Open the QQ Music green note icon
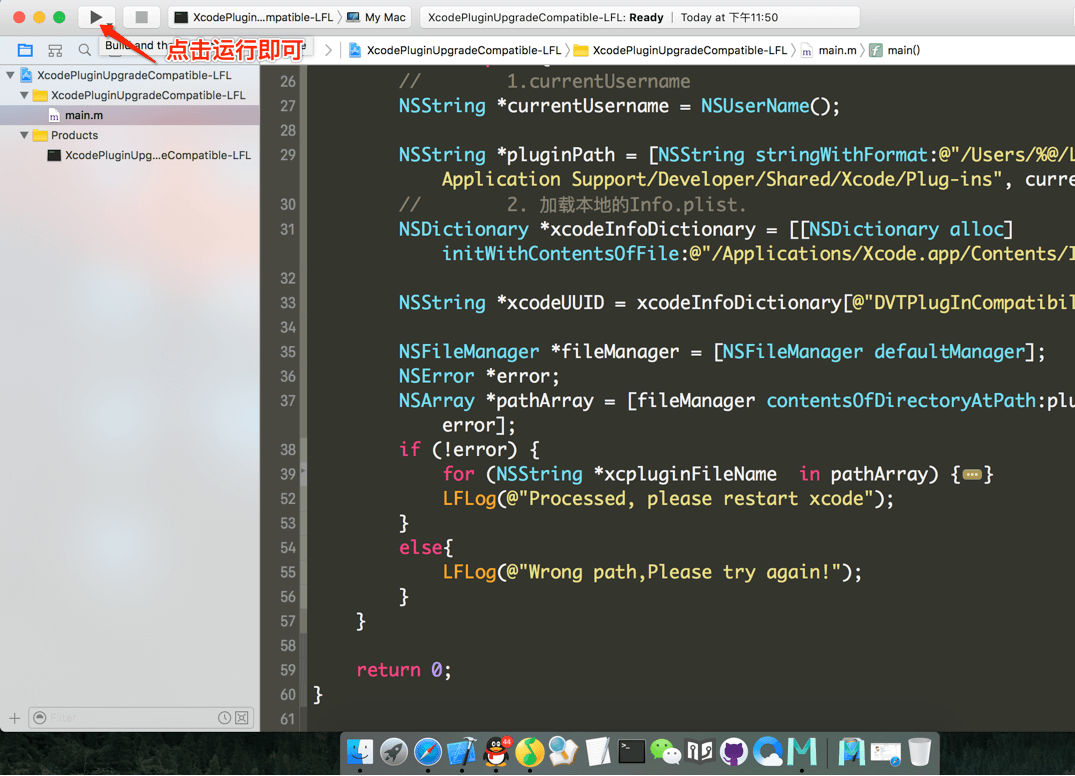1075x776 pixels. pyautogui.click(x=530, y=752)
